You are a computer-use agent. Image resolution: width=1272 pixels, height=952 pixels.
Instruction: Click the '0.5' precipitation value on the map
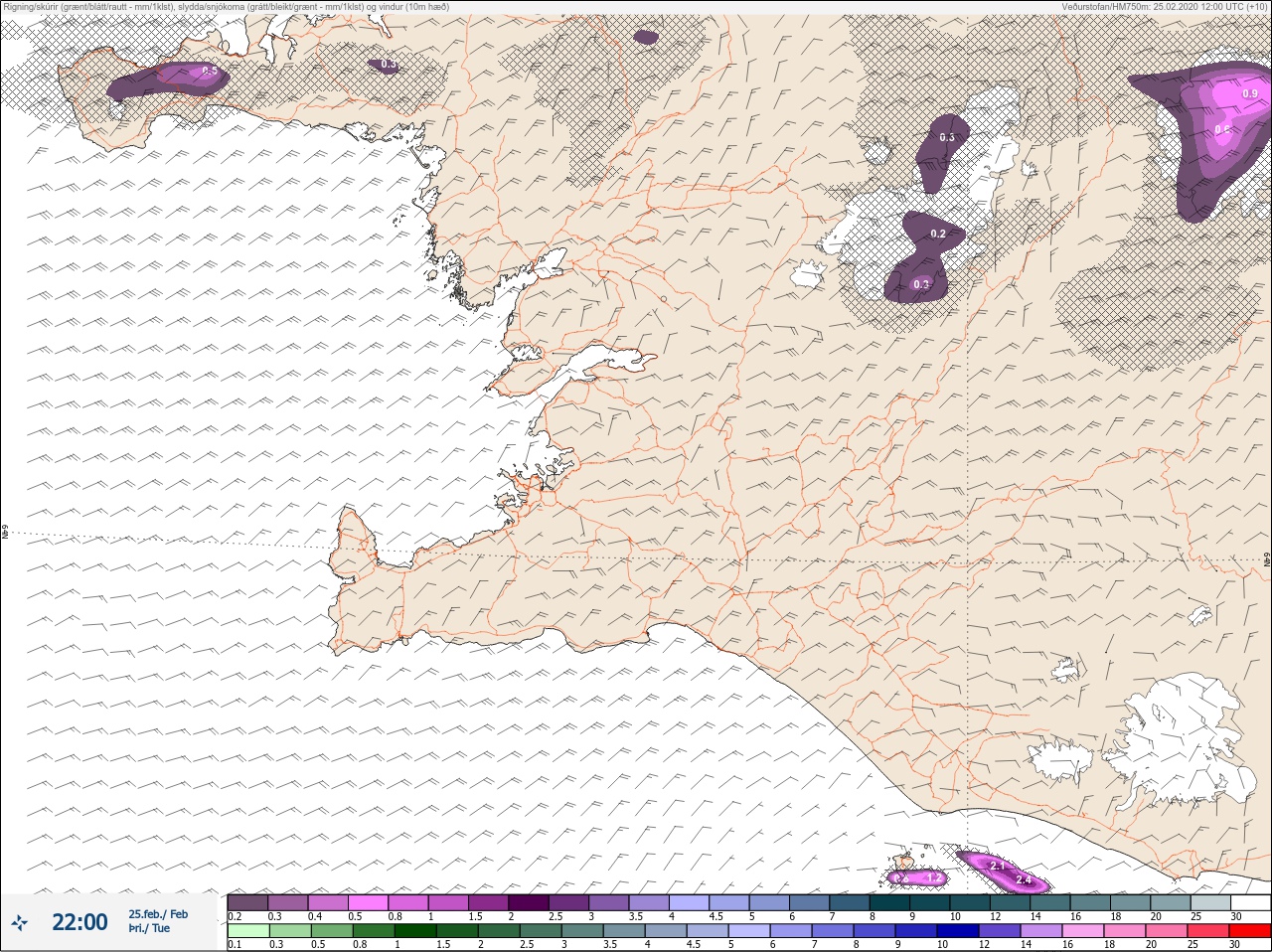pyautogui.click(x=209, y=71)
